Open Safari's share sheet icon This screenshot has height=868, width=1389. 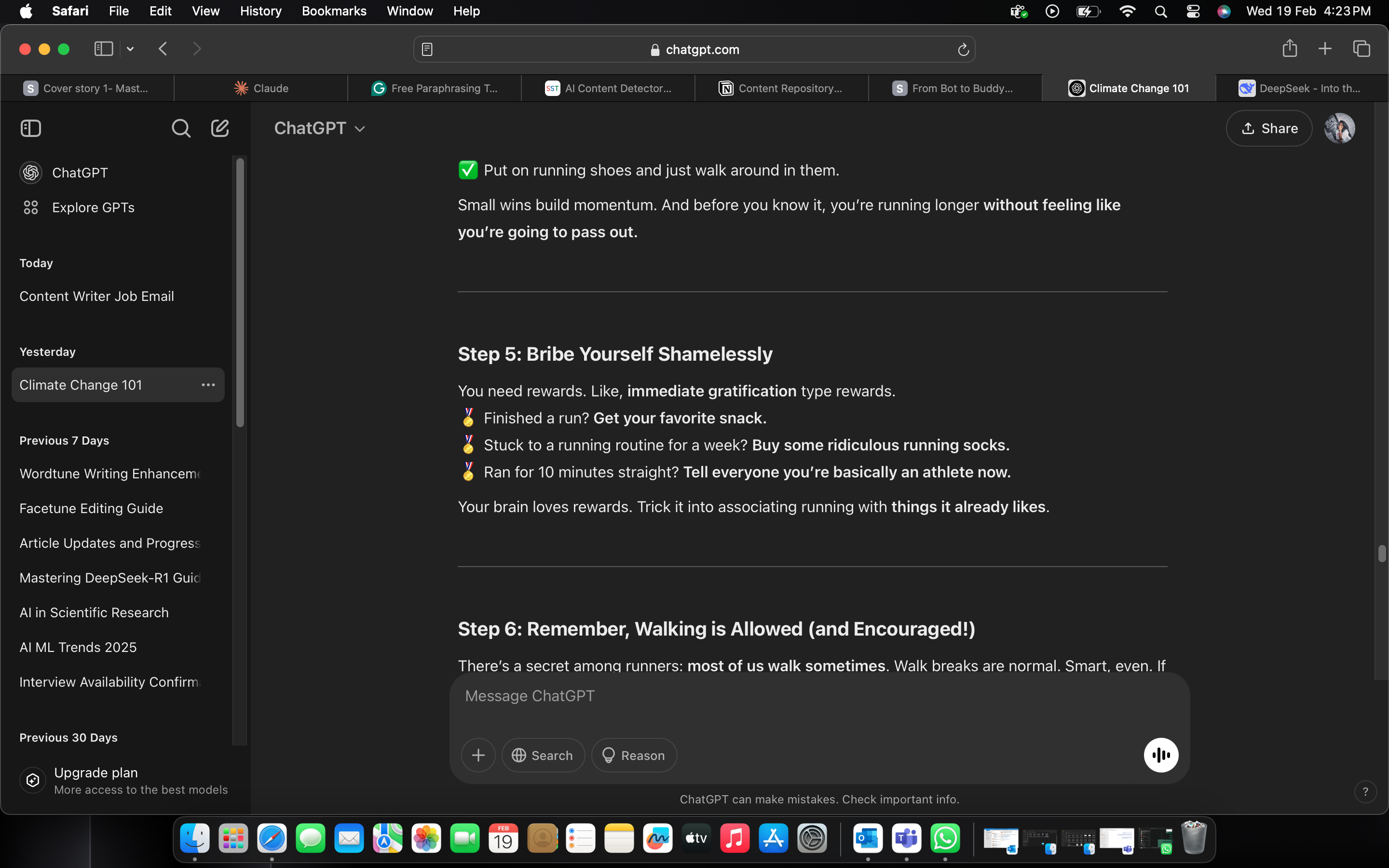tap(1290, 48)
